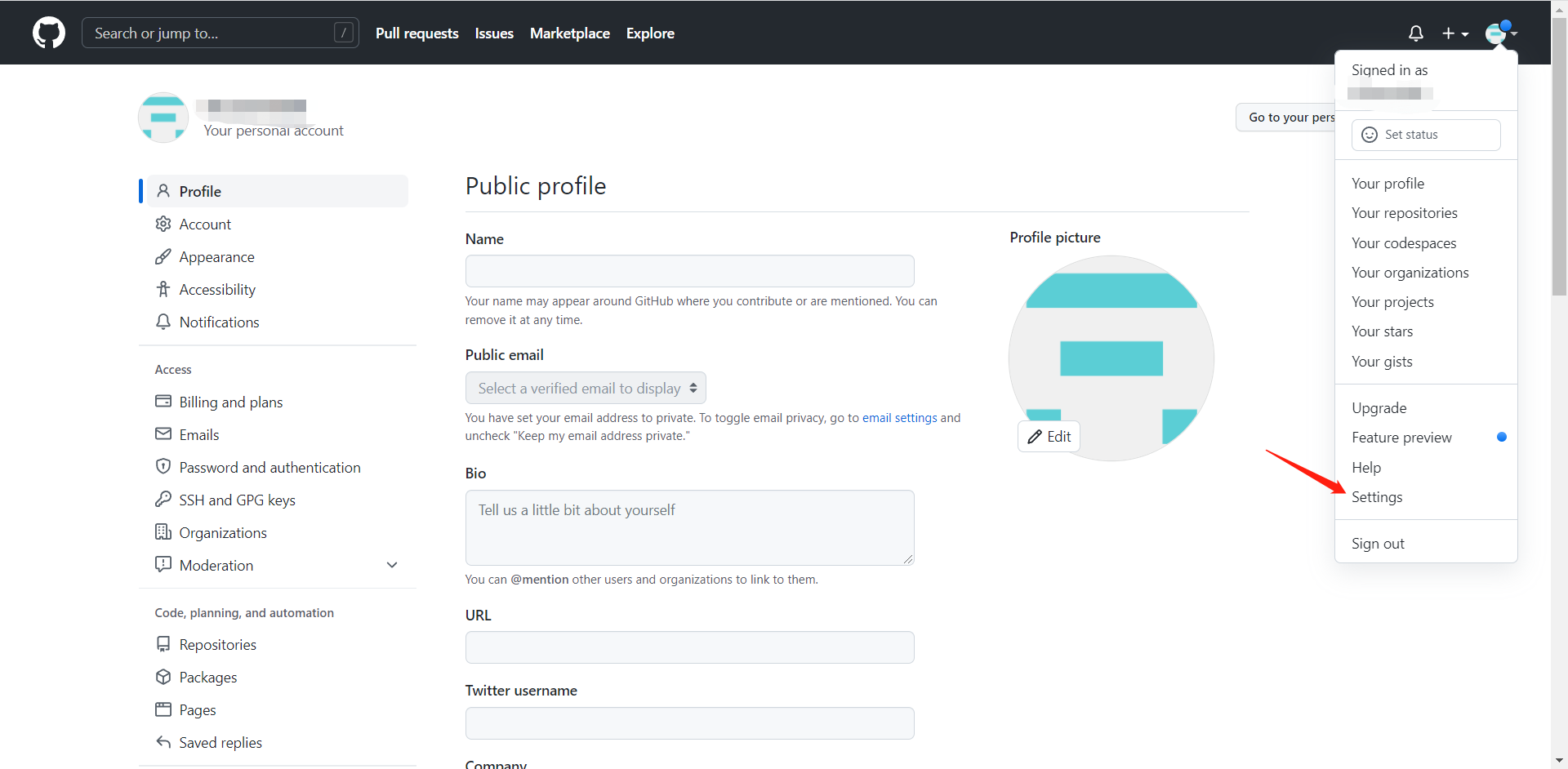This screenshot has height=769, width=1568.
Task: Click the URL input field
Action: click(690, 647)
